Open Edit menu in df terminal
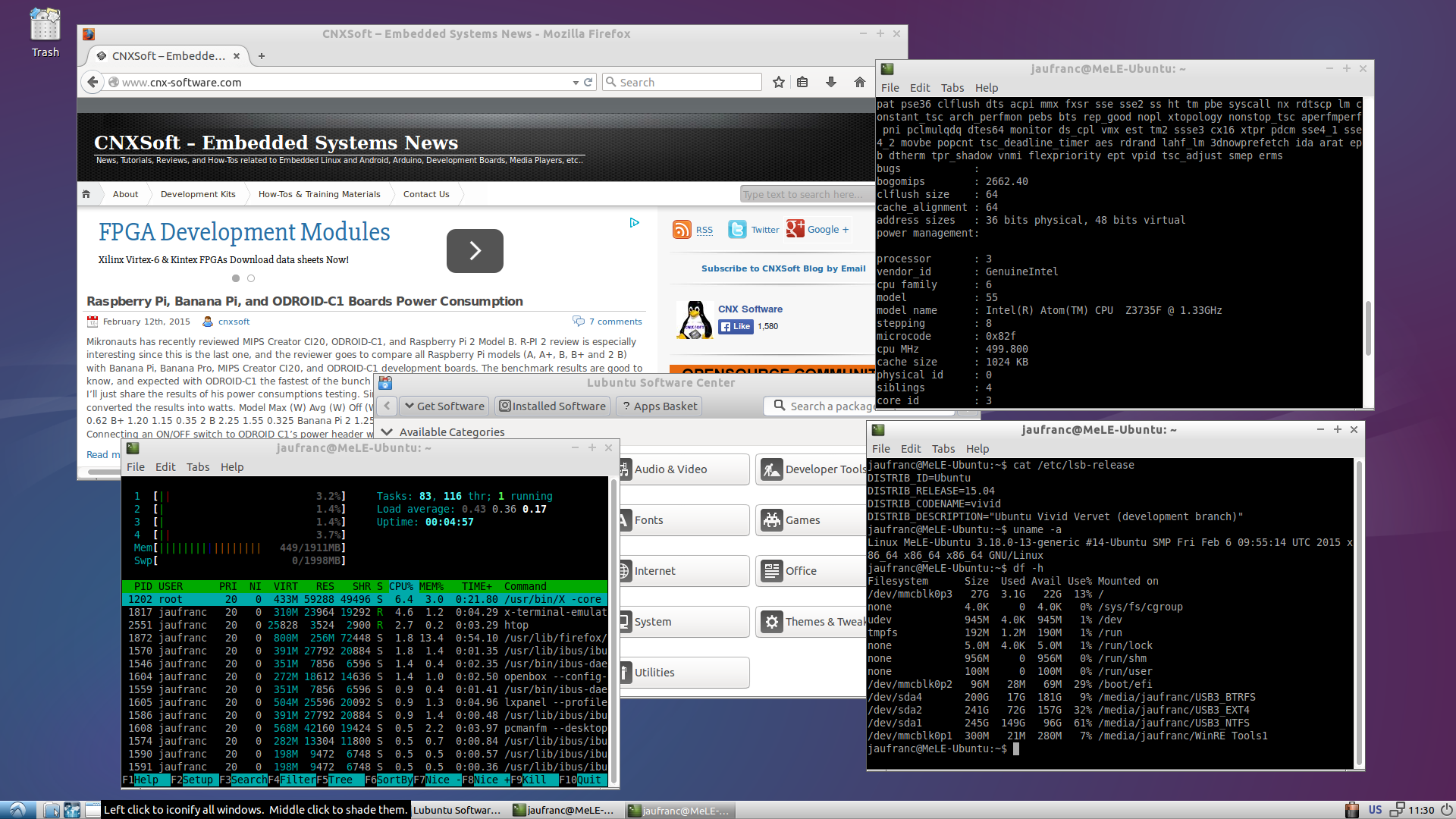This screenshot has height=819, width=1456. [911, 449]
